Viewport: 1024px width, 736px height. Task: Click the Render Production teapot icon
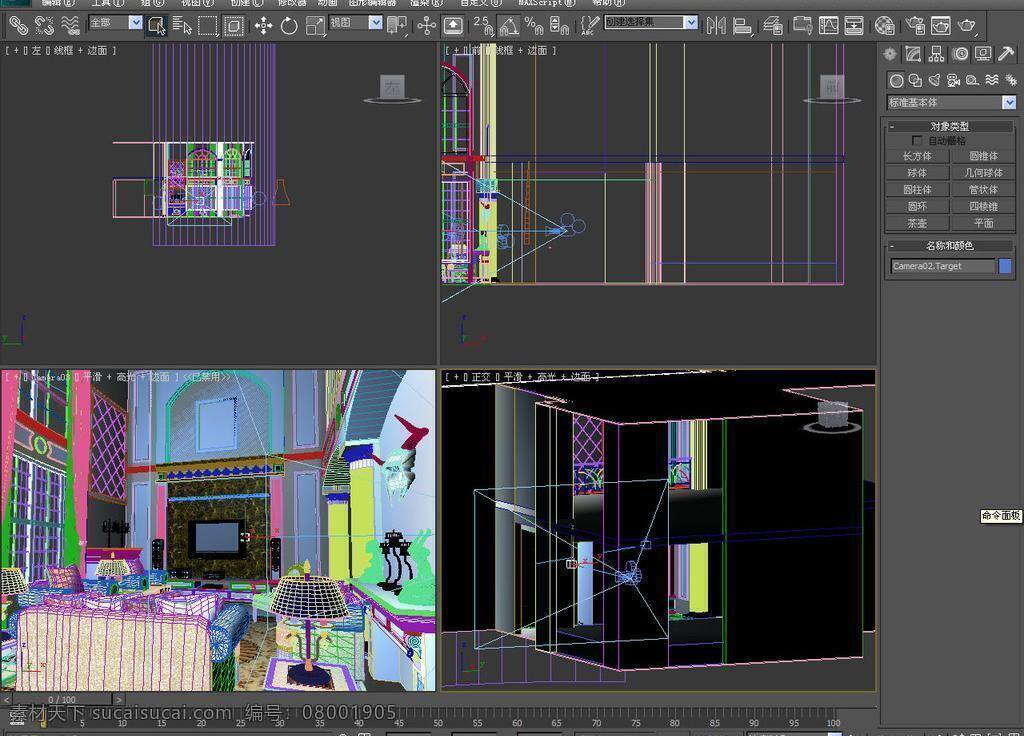point(967,25)
